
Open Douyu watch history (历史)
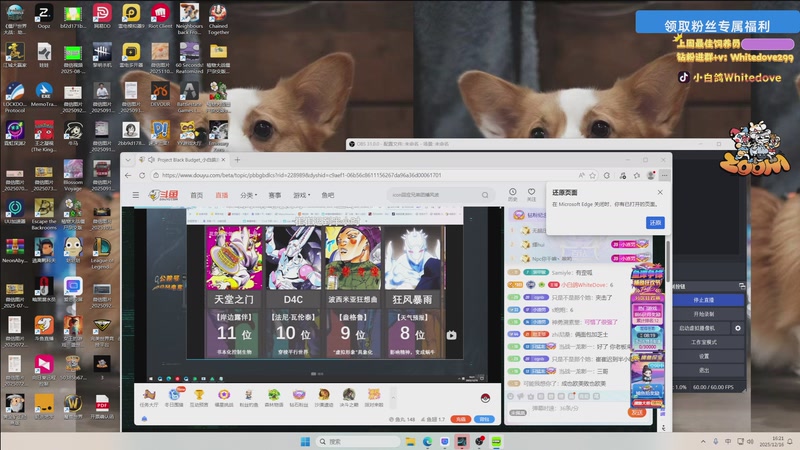tap(512, 194)
